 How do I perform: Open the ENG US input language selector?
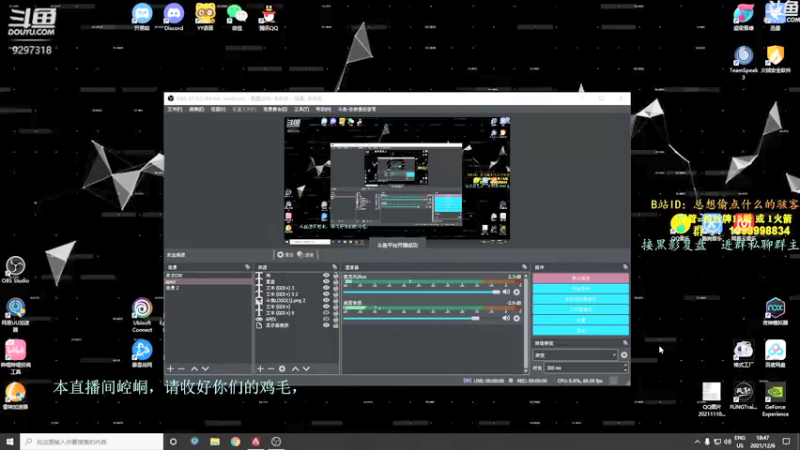(740, 441)
